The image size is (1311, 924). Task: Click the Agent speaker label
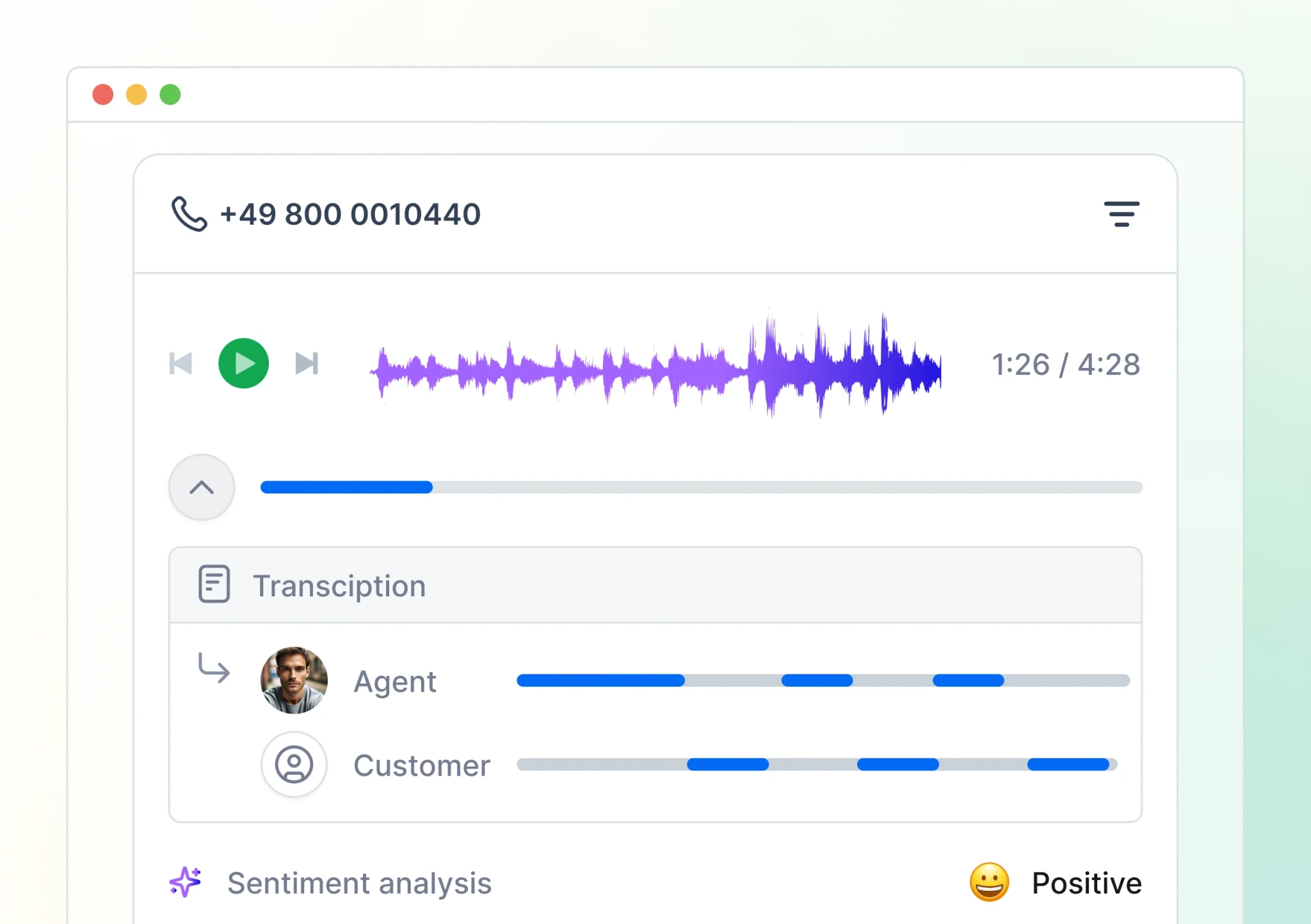[394, 681]
